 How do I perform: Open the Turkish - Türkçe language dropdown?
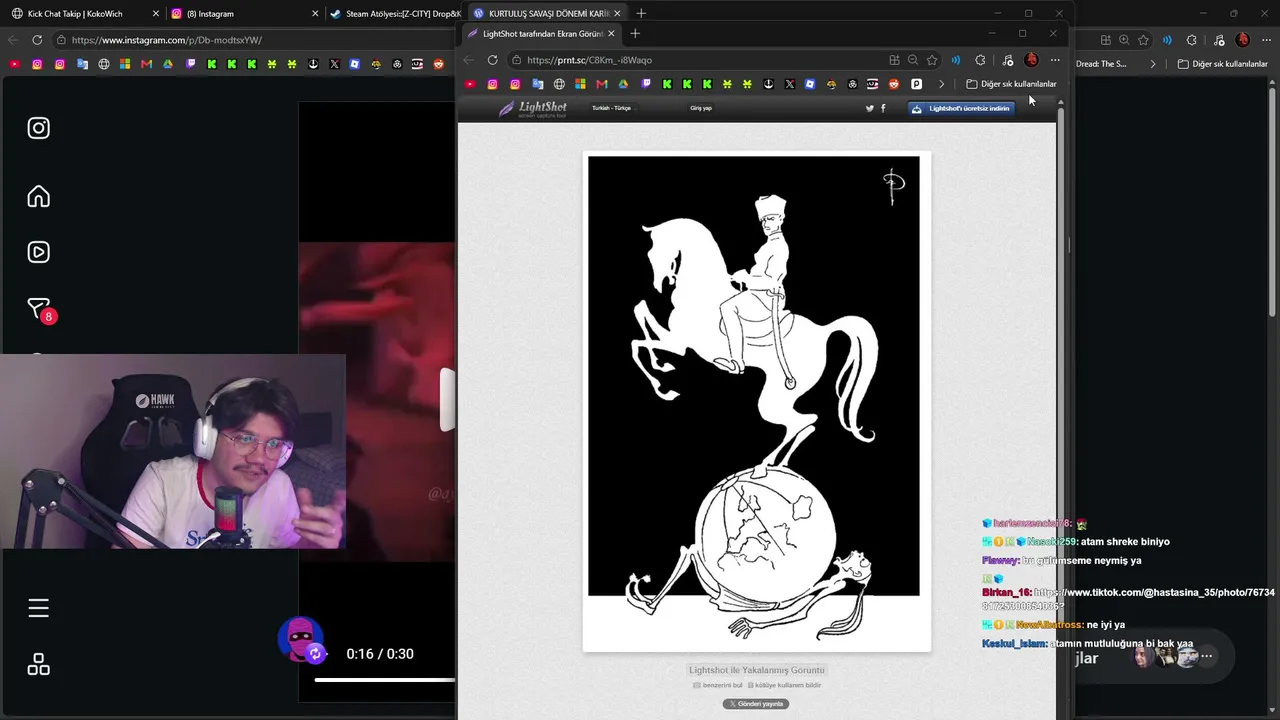(612, 108)
